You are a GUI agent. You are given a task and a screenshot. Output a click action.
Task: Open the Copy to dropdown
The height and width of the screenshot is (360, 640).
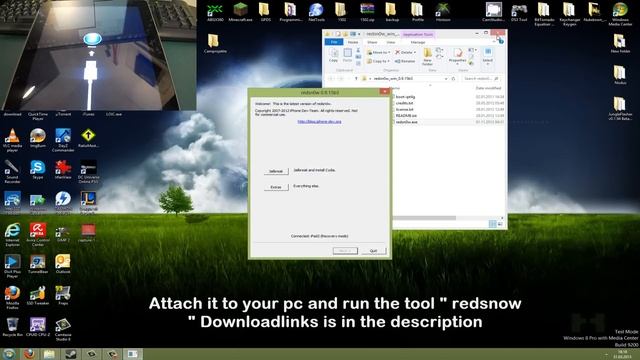[378, 61]
